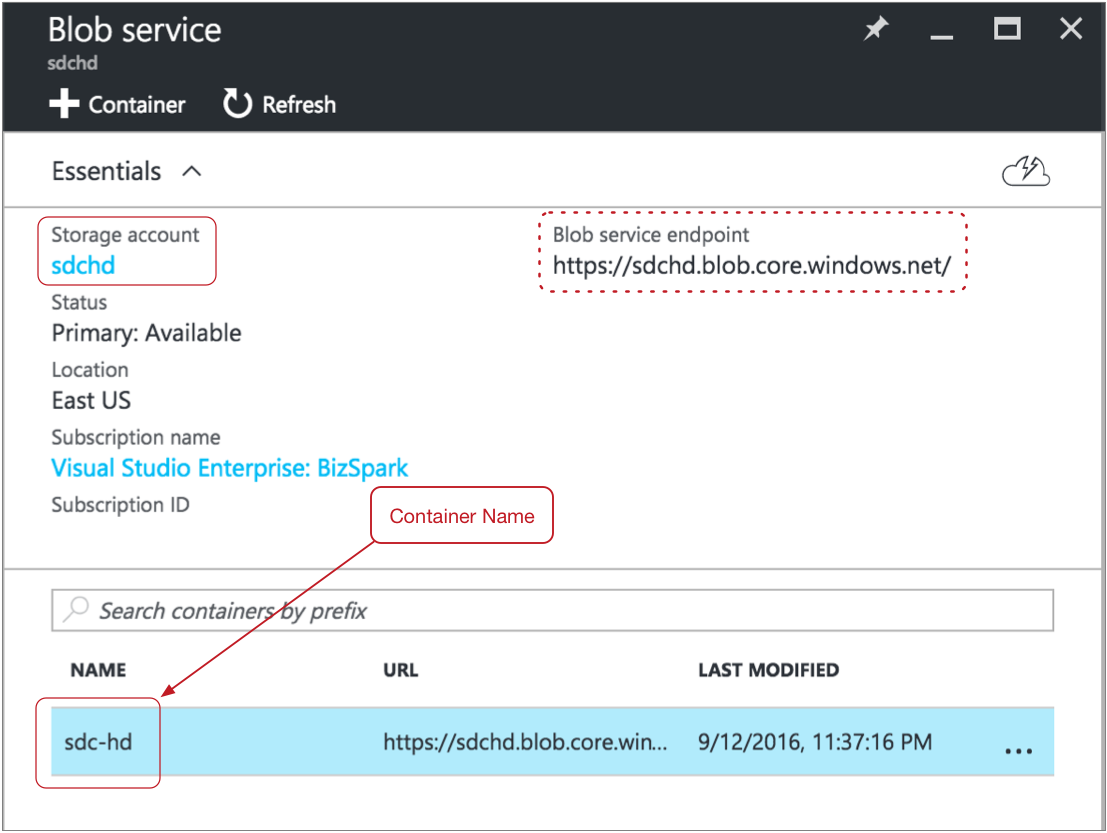Open the sdchd storage account link
The width and height of the screenshot is (1107, 833).
tap(83, 266)
